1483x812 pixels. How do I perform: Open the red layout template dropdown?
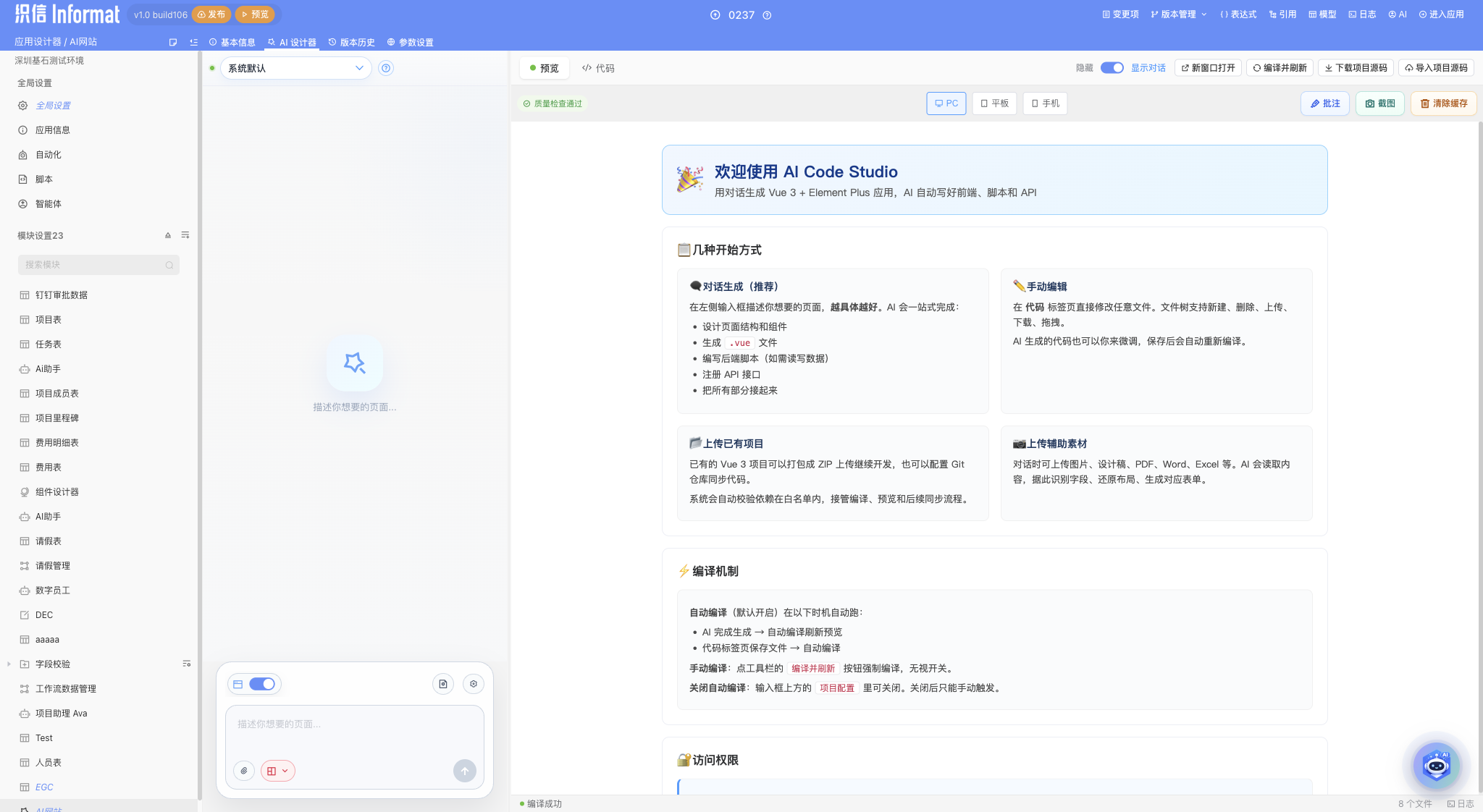click(278, 771)
